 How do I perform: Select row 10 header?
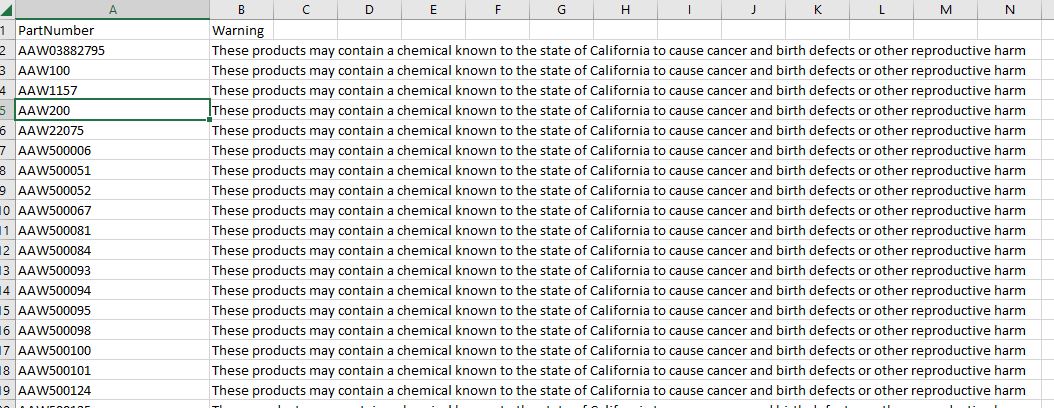(x=7, y=210)
